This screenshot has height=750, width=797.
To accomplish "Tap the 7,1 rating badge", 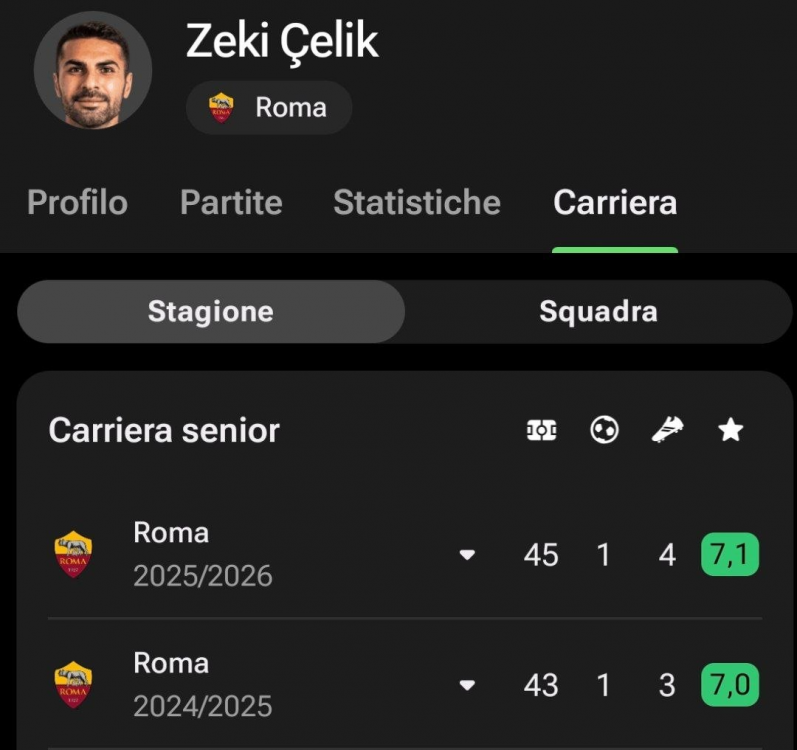I will [730, 554].
